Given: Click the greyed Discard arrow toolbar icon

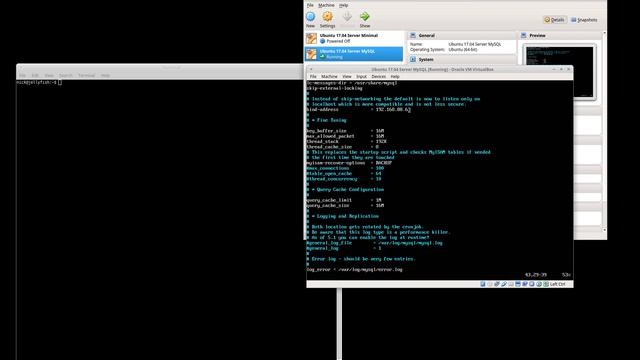Looking at the screenshot, I should pos(347,17).
